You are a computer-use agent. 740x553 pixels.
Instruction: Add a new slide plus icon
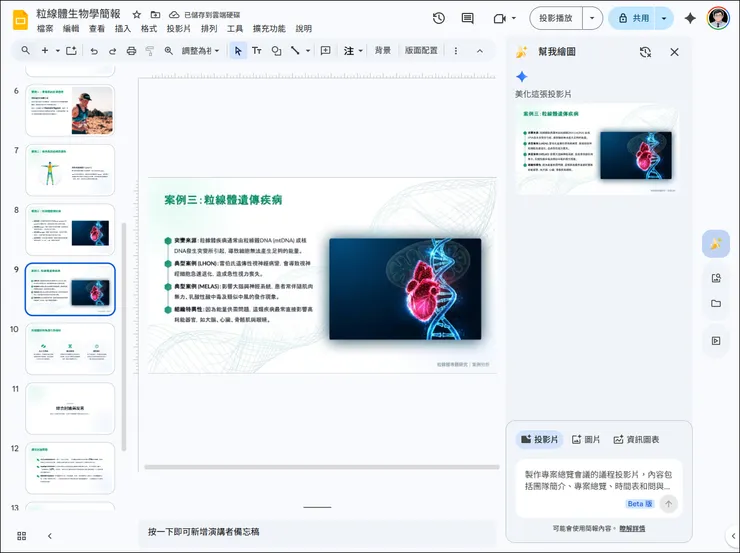(45, 50)
